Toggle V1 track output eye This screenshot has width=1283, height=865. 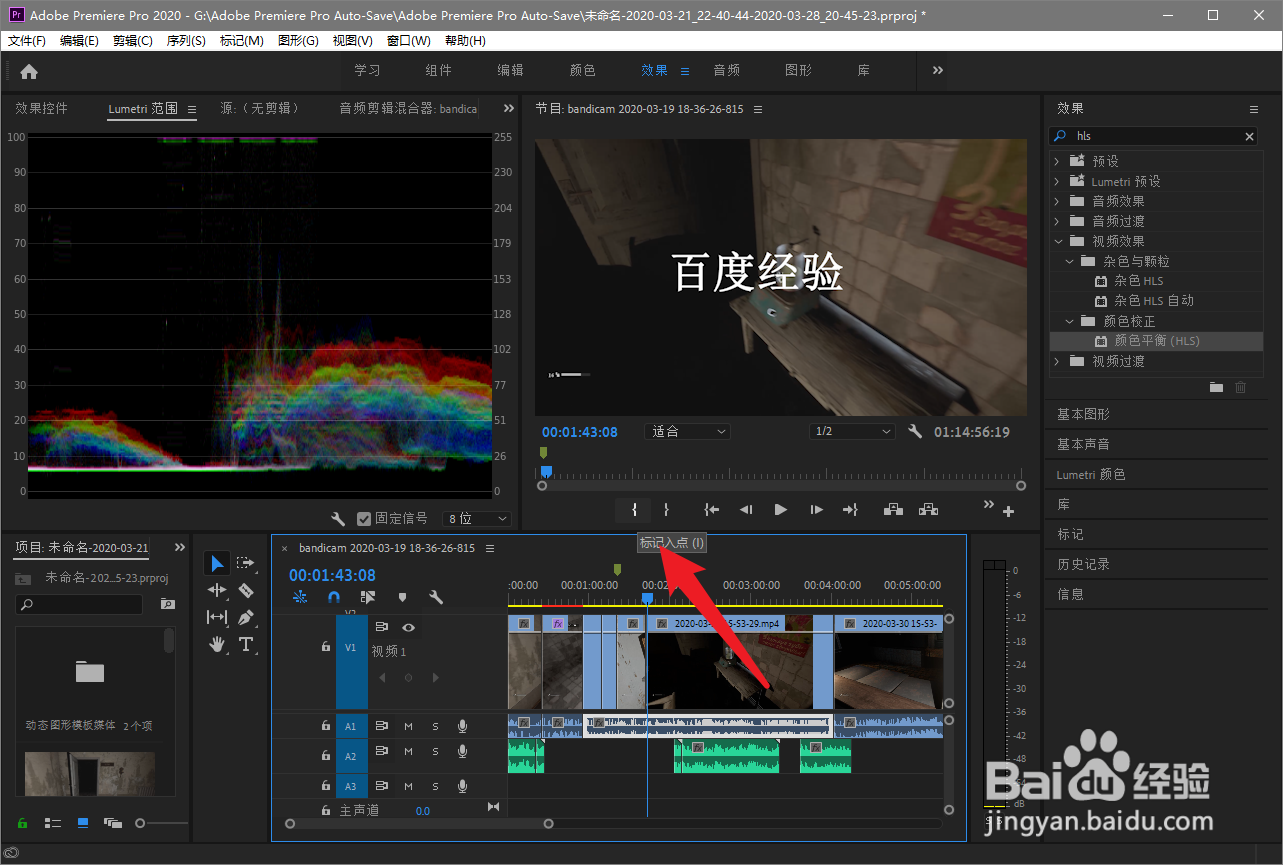pos(408,627)
